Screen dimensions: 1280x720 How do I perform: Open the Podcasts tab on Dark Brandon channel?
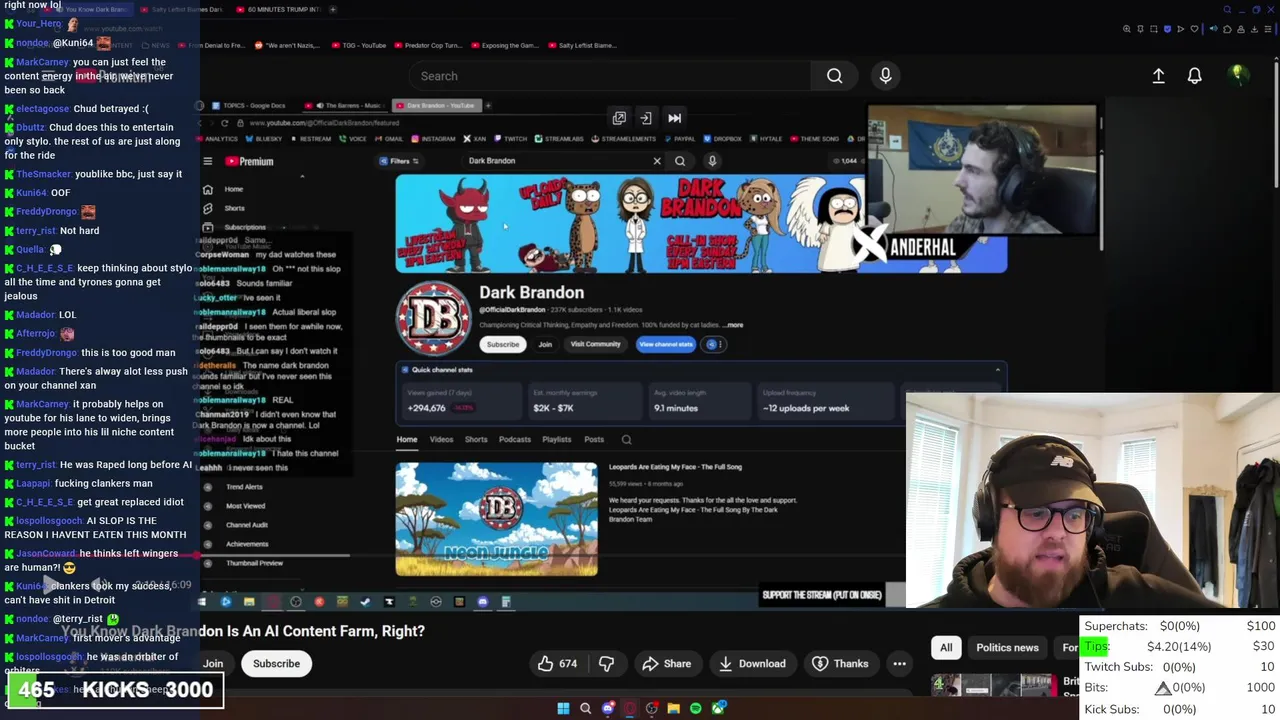point(515,439)
